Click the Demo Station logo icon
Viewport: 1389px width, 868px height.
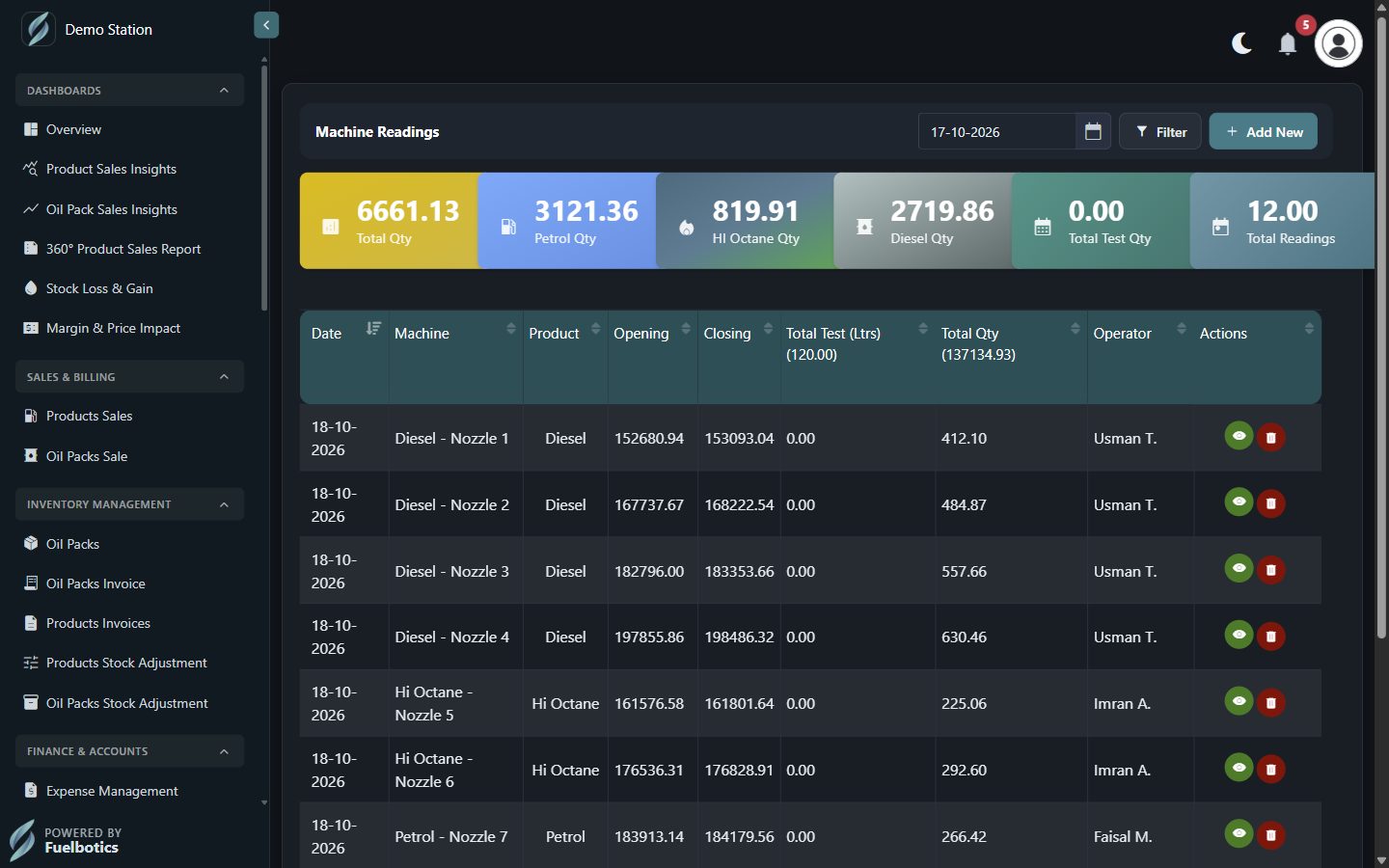(x=39, y=29)
